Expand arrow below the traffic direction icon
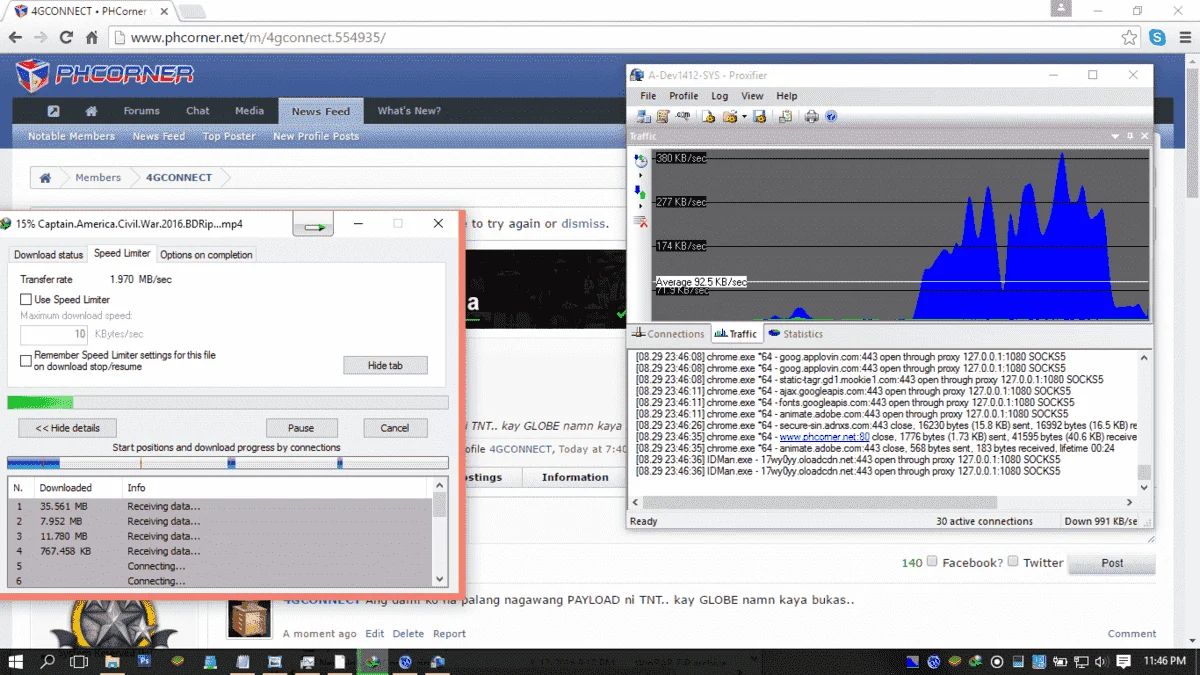The width and height of the screenshot is (1200, 675). click(641, 206)
